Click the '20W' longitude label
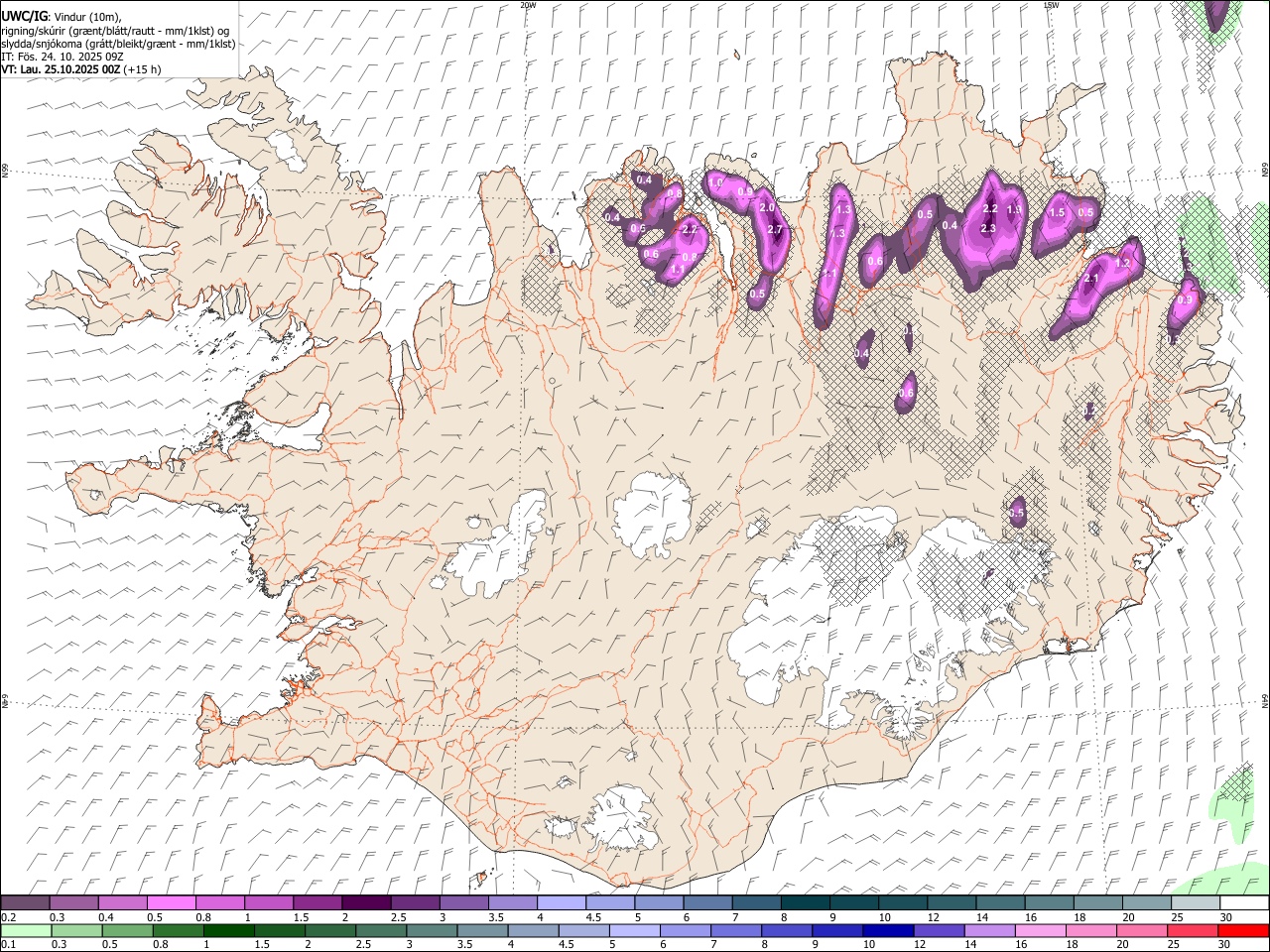Screen dimensions: 1270x952 (528, 5)
